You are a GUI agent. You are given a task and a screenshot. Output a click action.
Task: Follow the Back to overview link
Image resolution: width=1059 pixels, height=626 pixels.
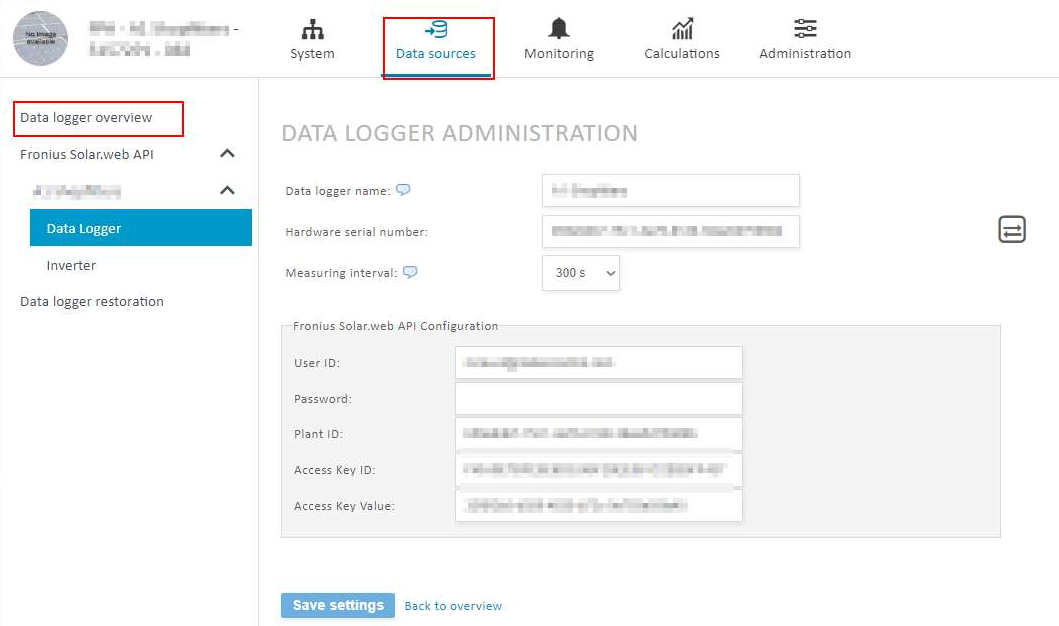click(453, 605)
